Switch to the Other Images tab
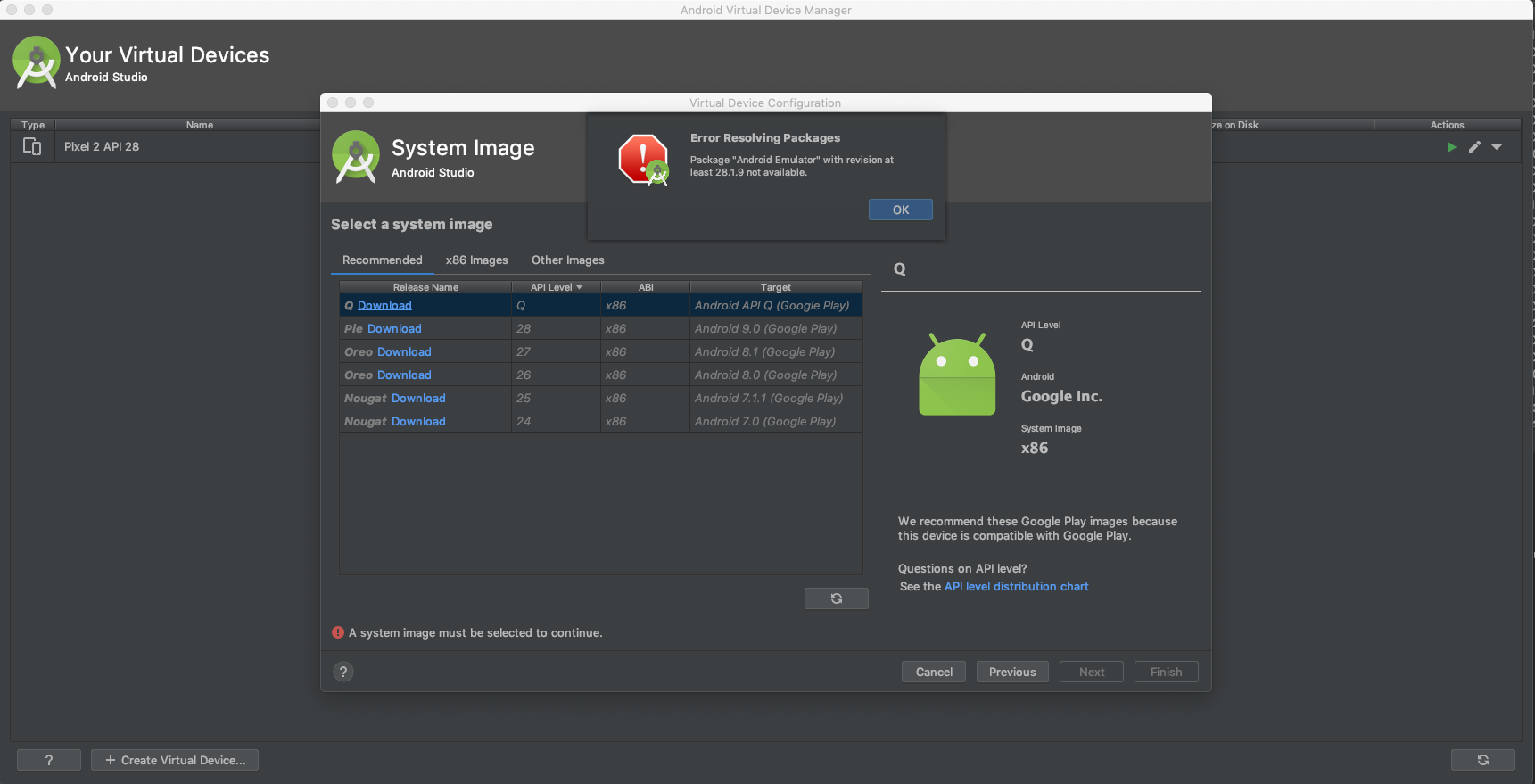This screenshot has height=784, width=1535. pos(568,260)
